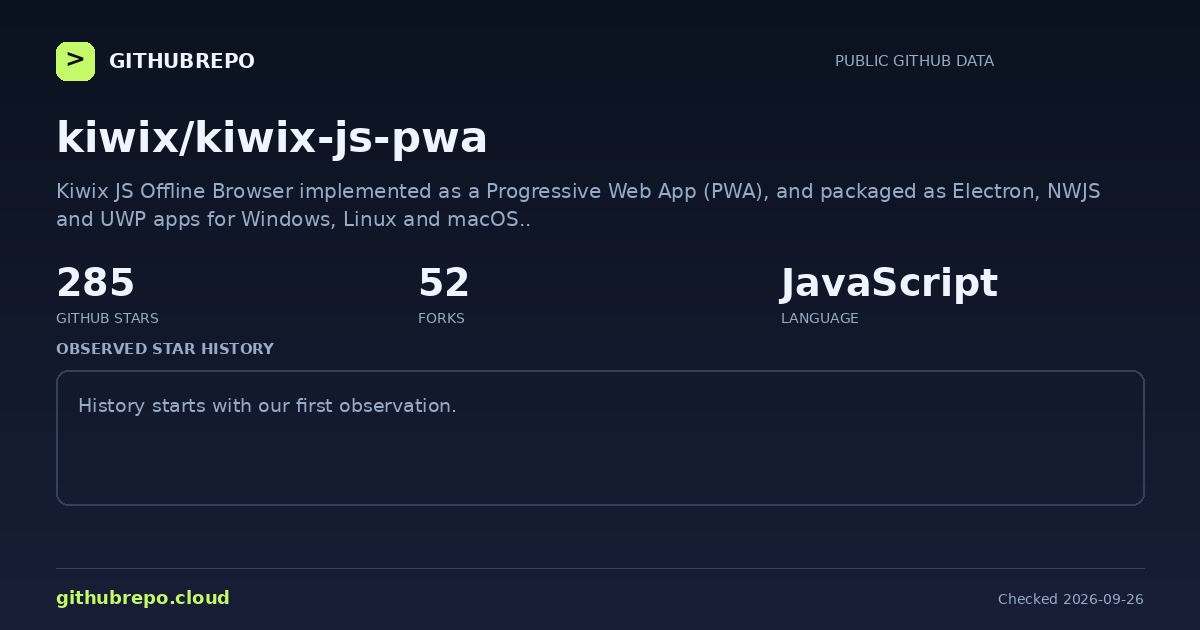1200x630 pixels.
Task: Open the githubrepo.cloud footer link
Action: [143, 598]
